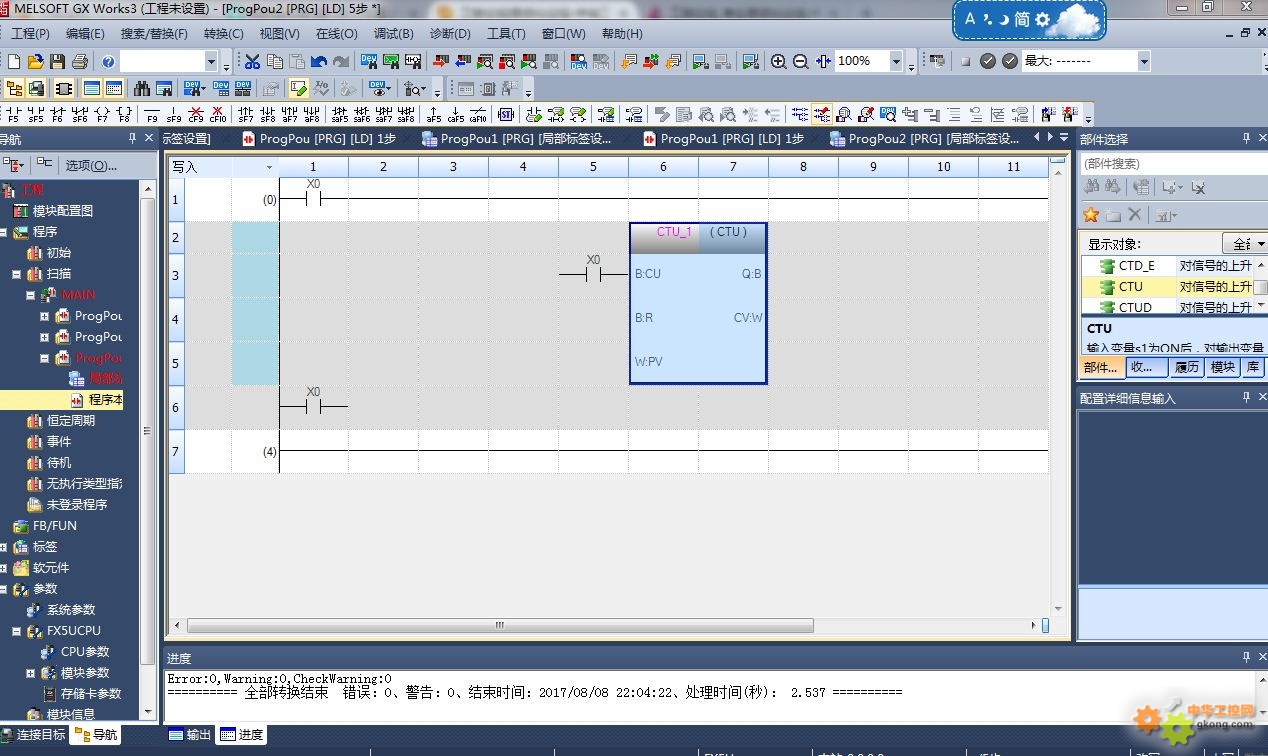Insert rising pulse contact sF7

point(246,114)
